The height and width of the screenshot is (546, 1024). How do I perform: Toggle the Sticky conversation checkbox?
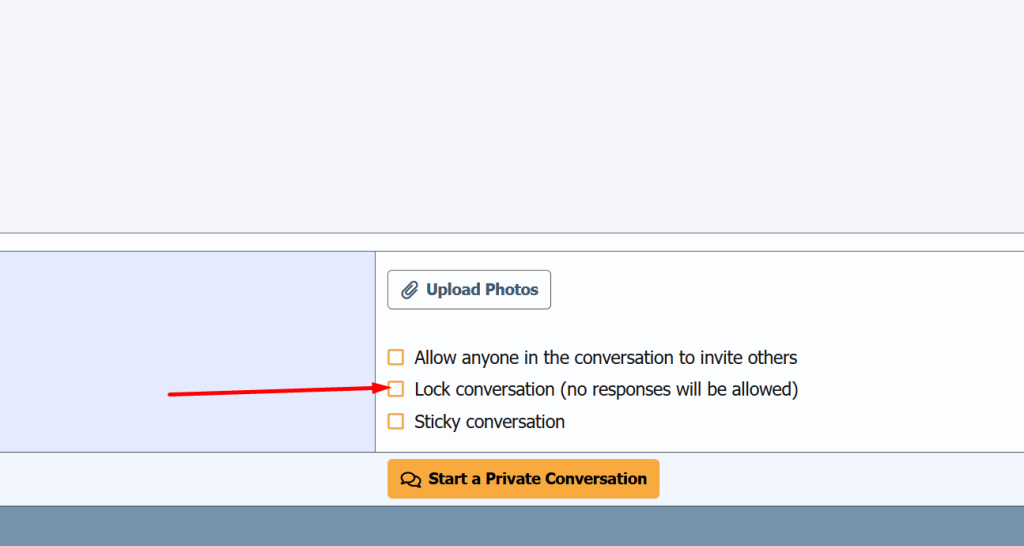pos(396,421)
